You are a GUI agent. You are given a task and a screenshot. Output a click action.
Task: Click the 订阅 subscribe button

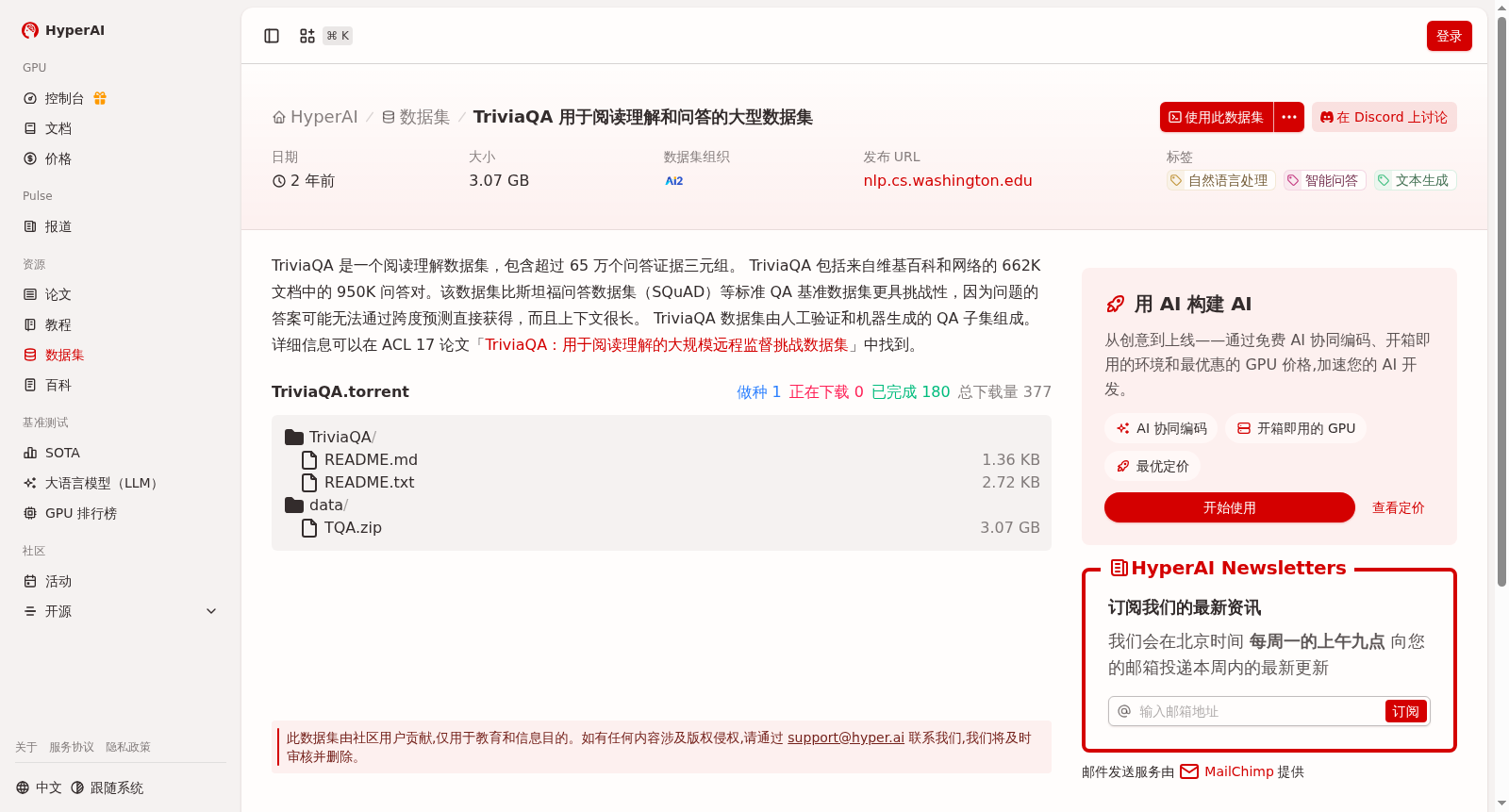click(x=1405, y=711)
